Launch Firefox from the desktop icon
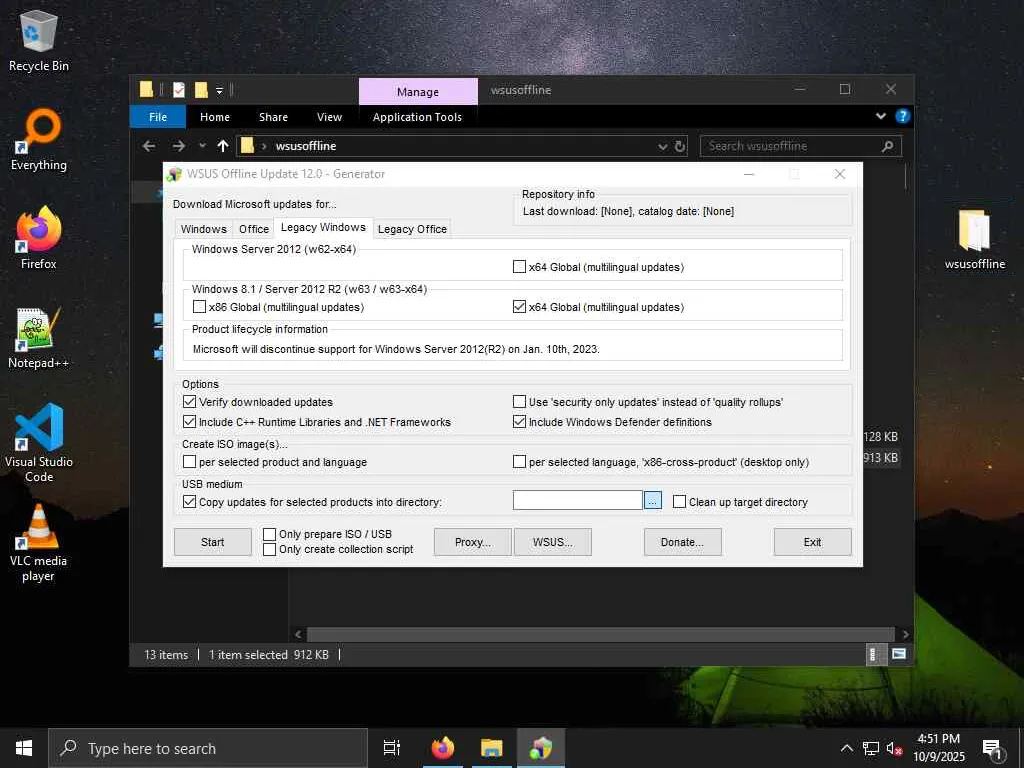Image resolution: width=1024 pixels, height=768 pixels. pos(39,238)
